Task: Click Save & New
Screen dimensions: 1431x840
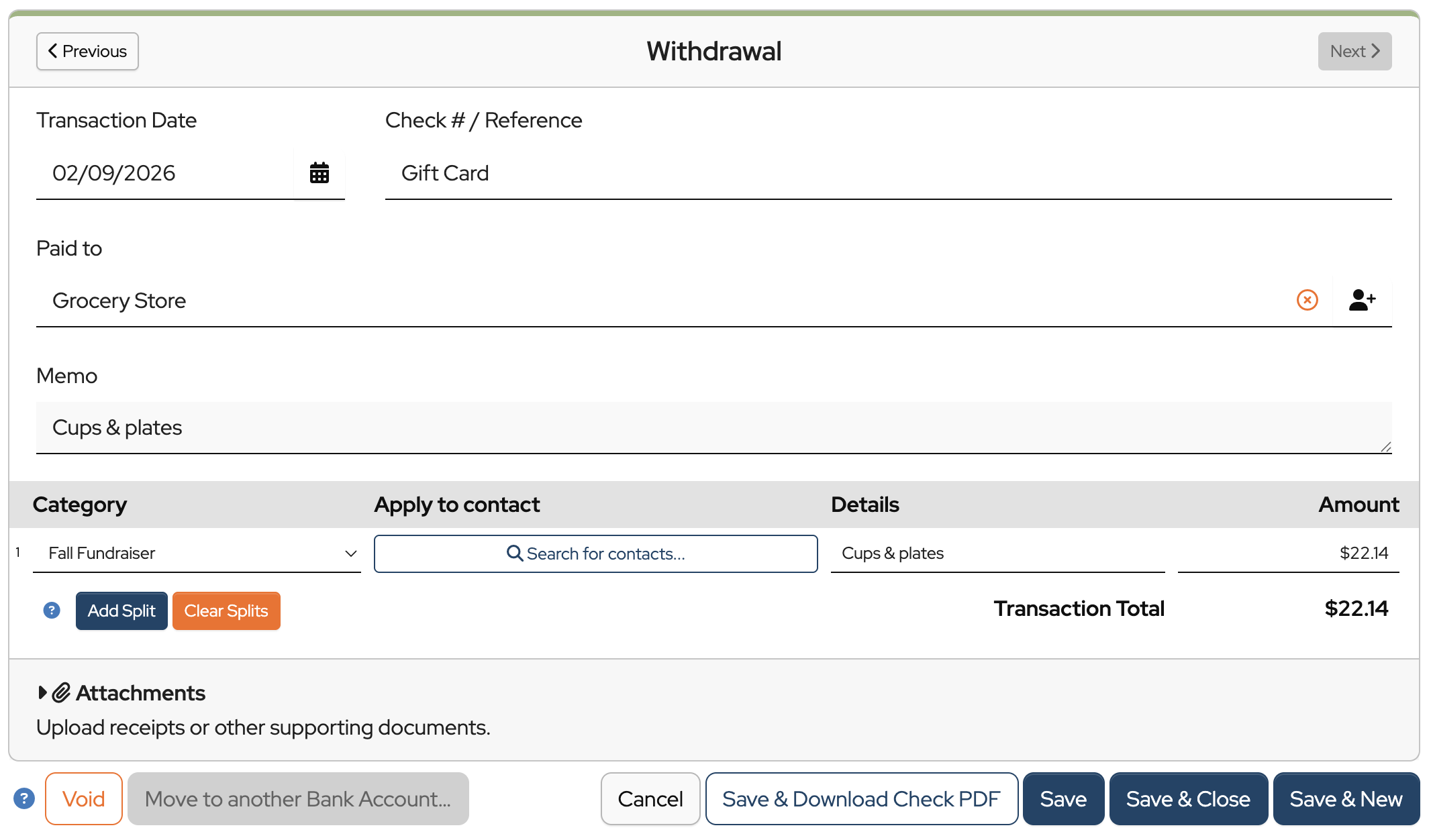Action: (x=1346, y=798)
